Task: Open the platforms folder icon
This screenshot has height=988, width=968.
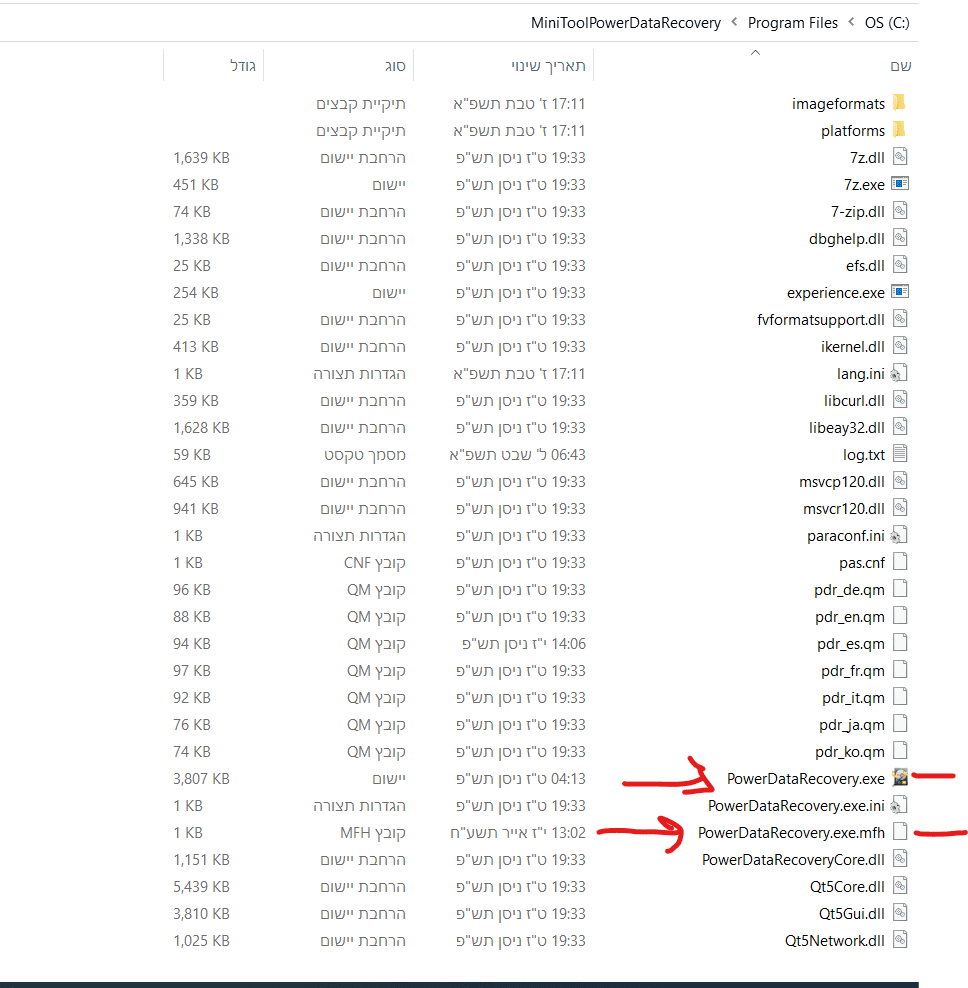Action: tap(900, 130)
